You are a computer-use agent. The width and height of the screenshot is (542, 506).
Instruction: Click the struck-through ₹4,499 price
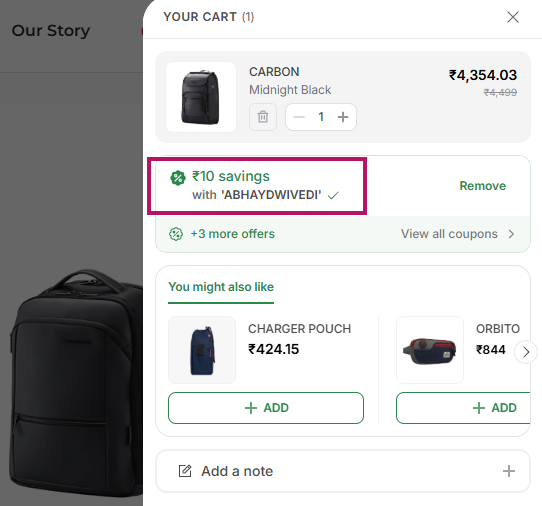point(500,92)
